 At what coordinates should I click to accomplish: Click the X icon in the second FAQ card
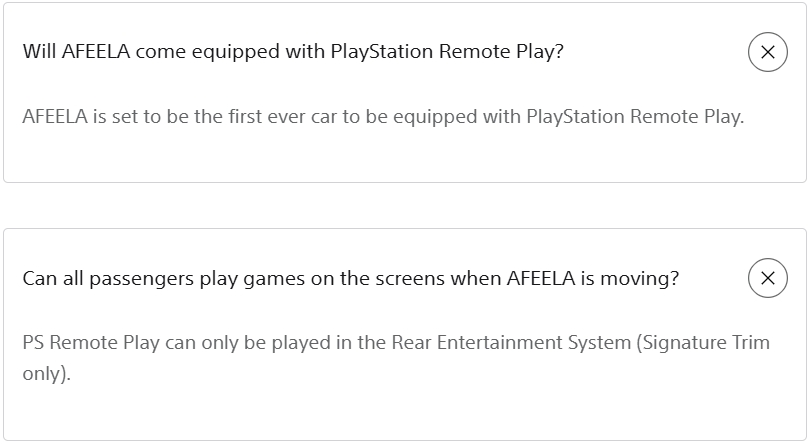[767, 278]
